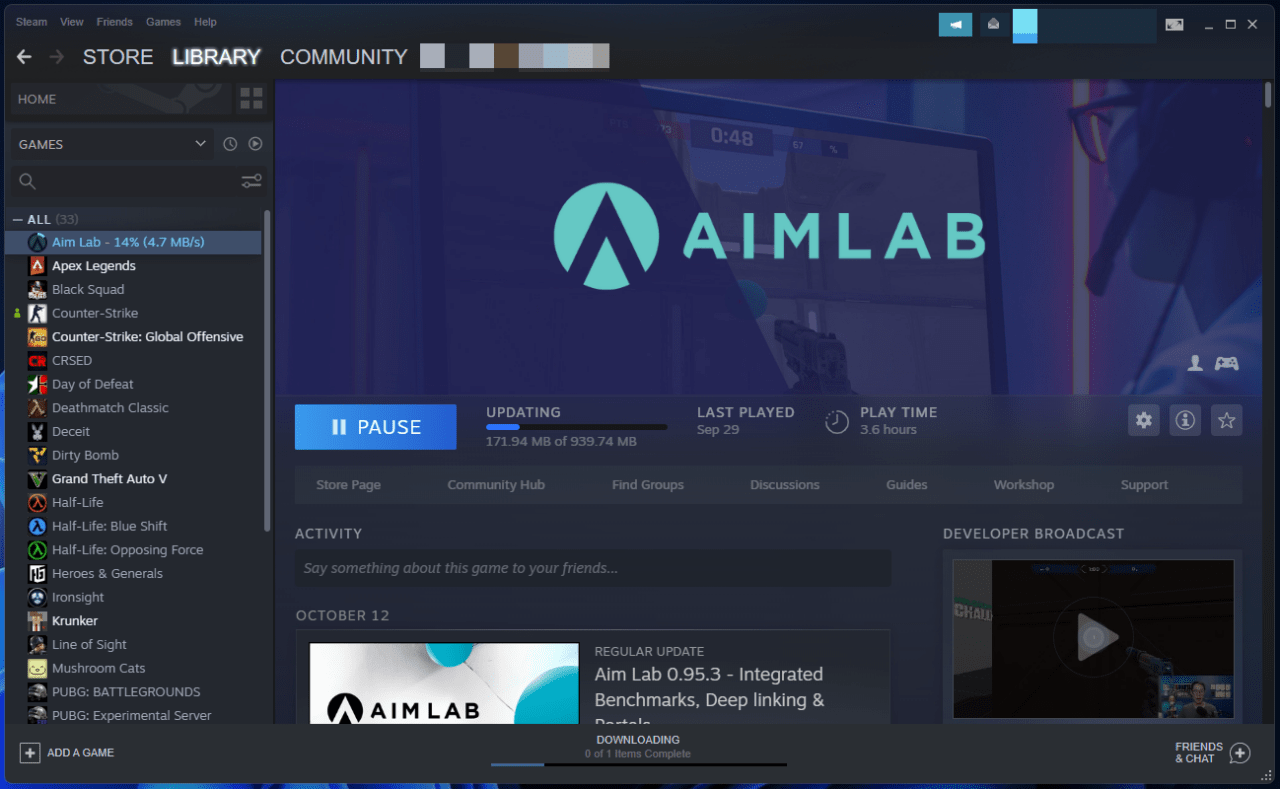Viewport: 1280px width, 789px height.
Task: Click the Aim Lab update progress bar
Action: (576, 427)
